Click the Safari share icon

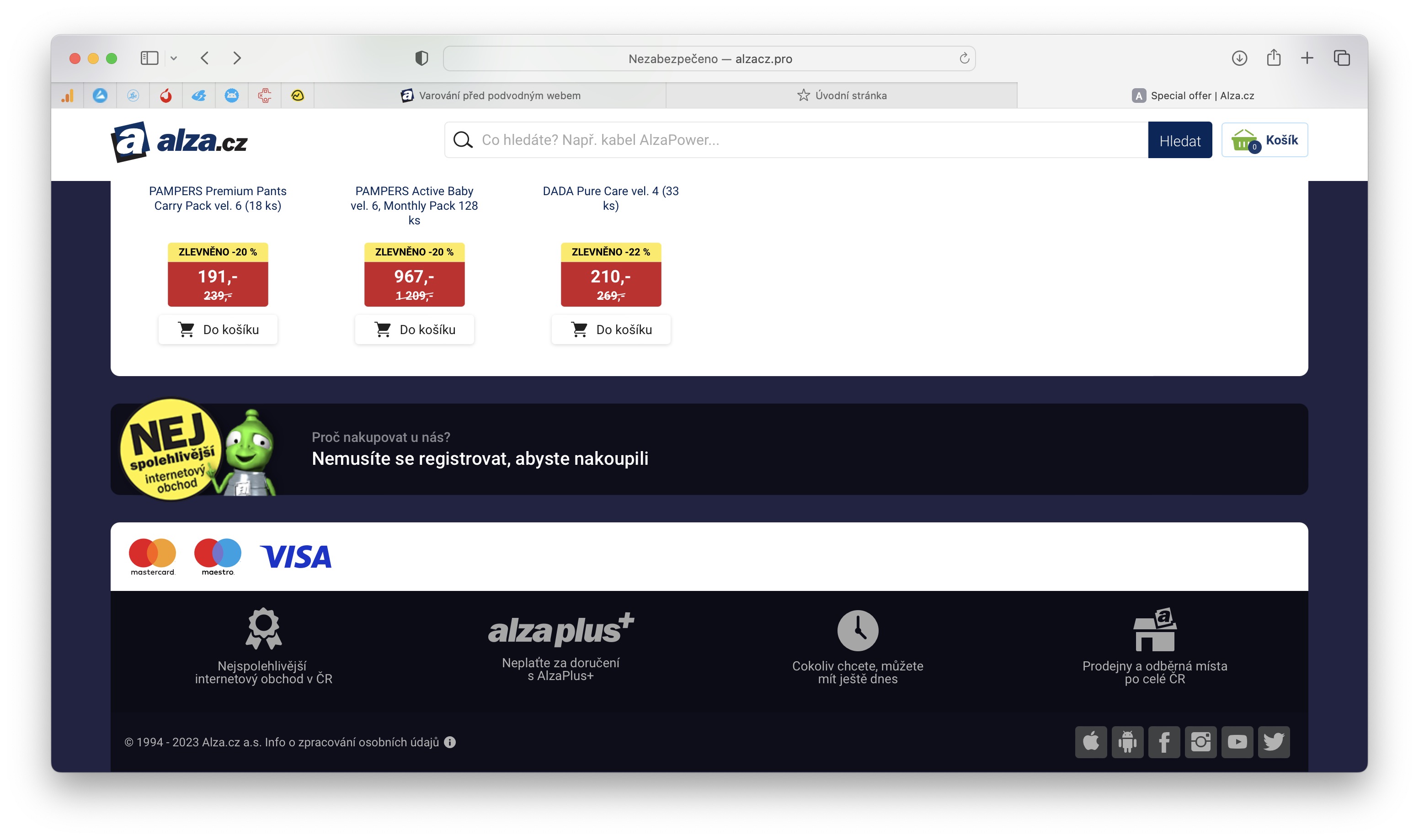[x=1274, y=58]
